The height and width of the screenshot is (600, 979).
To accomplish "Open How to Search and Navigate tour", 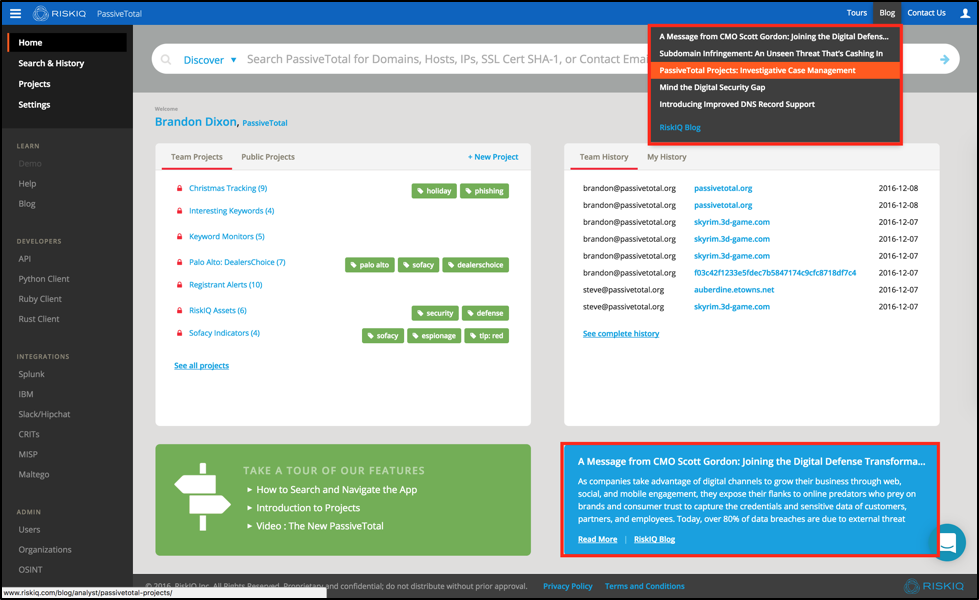I will click(x=337, y=489).
